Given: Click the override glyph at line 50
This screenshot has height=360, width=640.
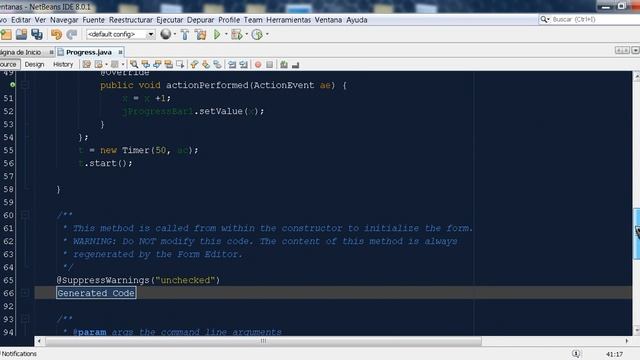Looking at the screenshot, I should pos(13,85).
